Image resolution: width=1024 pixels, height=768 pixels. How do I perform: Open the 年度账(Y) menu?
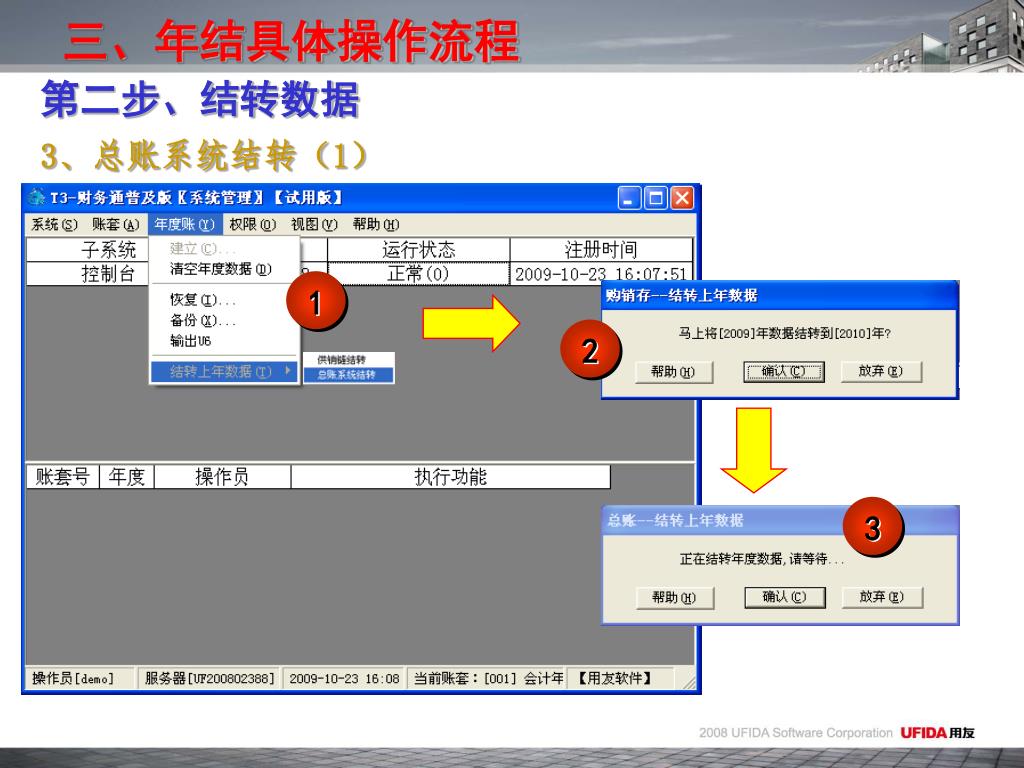point(184,225)
